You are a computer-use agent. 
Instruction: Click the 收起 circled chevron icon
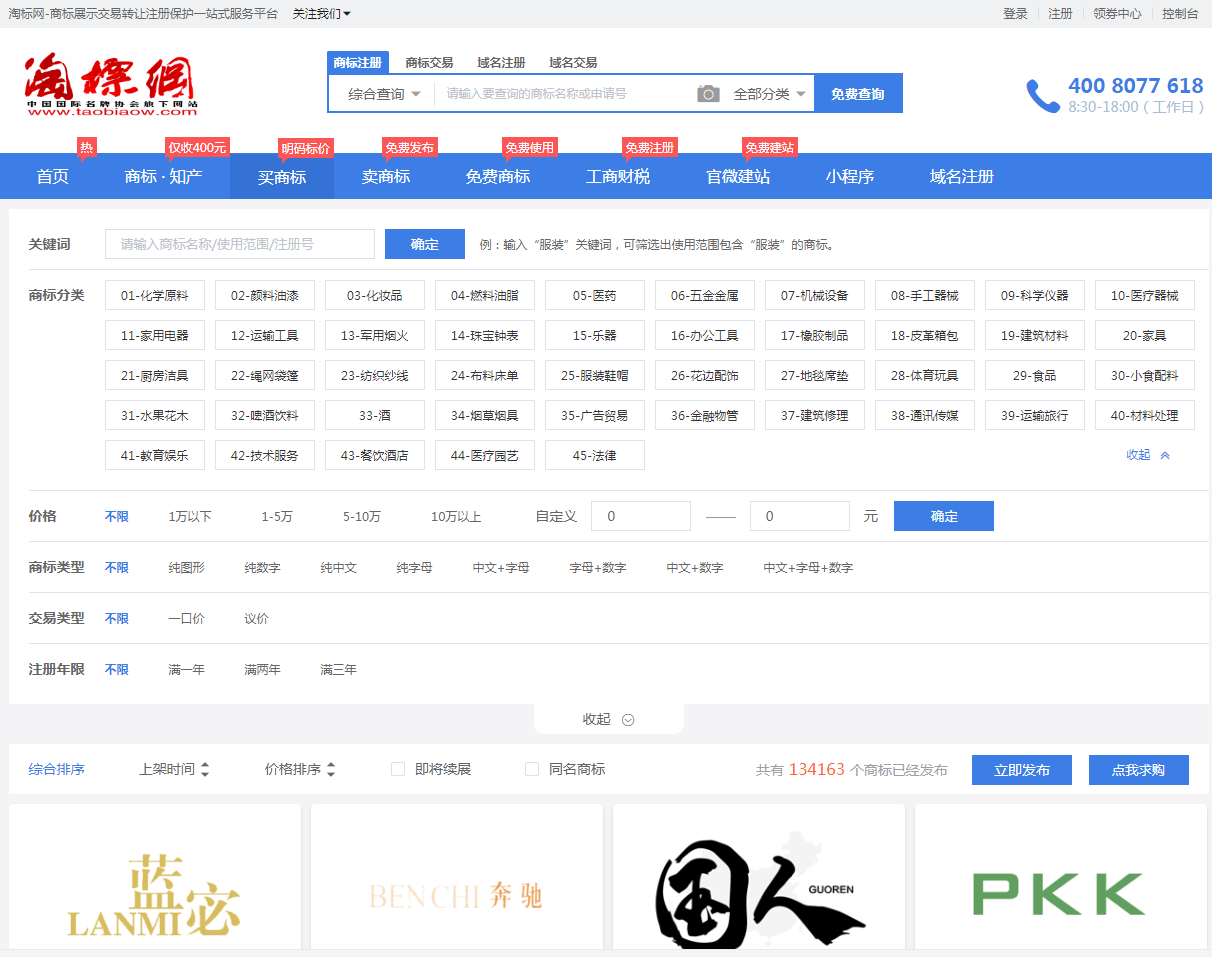click(628, 720)
